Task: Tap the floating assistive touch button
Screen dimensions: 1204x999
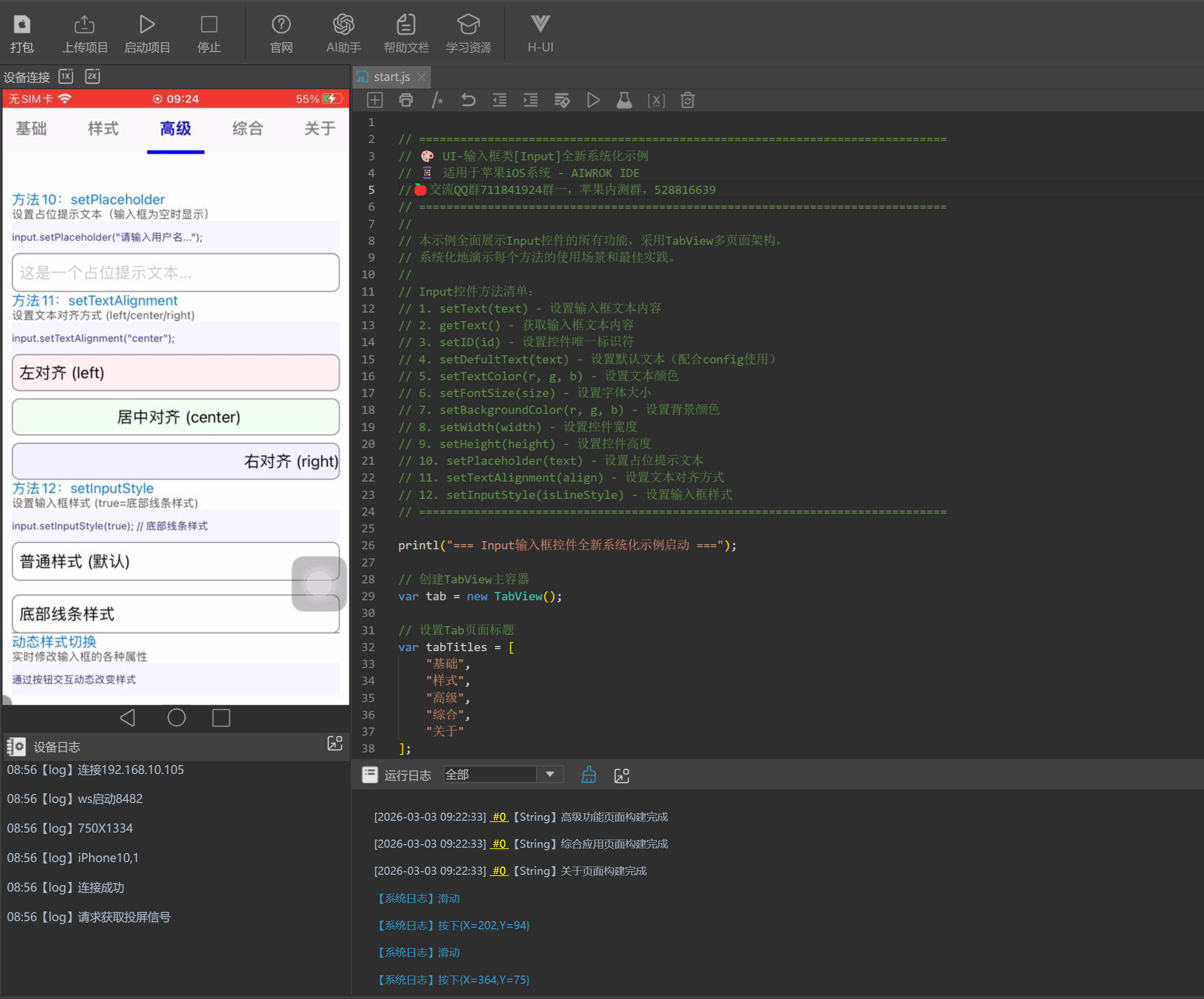Action: coord(319,584)
